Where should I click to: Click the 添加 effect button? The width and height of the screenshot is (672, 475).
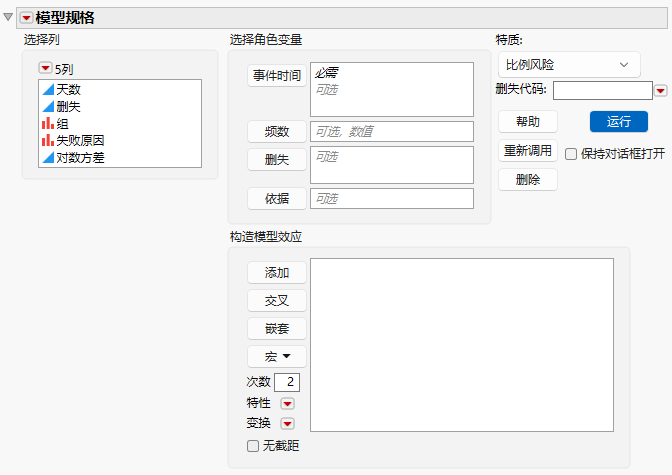pos(277,273)
